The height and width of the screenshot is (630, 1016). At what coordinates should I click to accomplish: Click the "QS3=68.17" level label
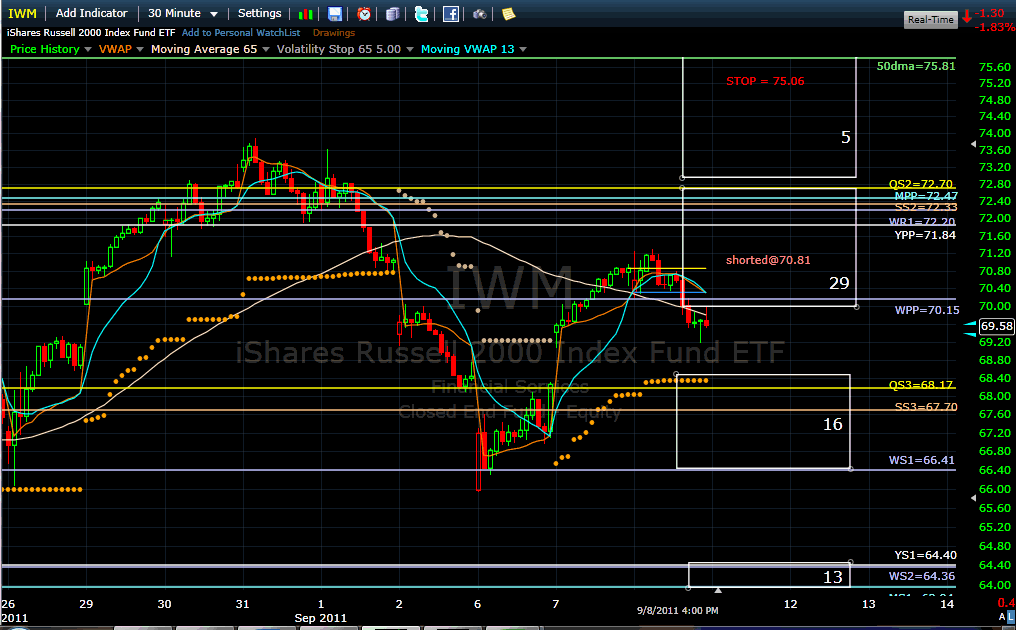921,385
